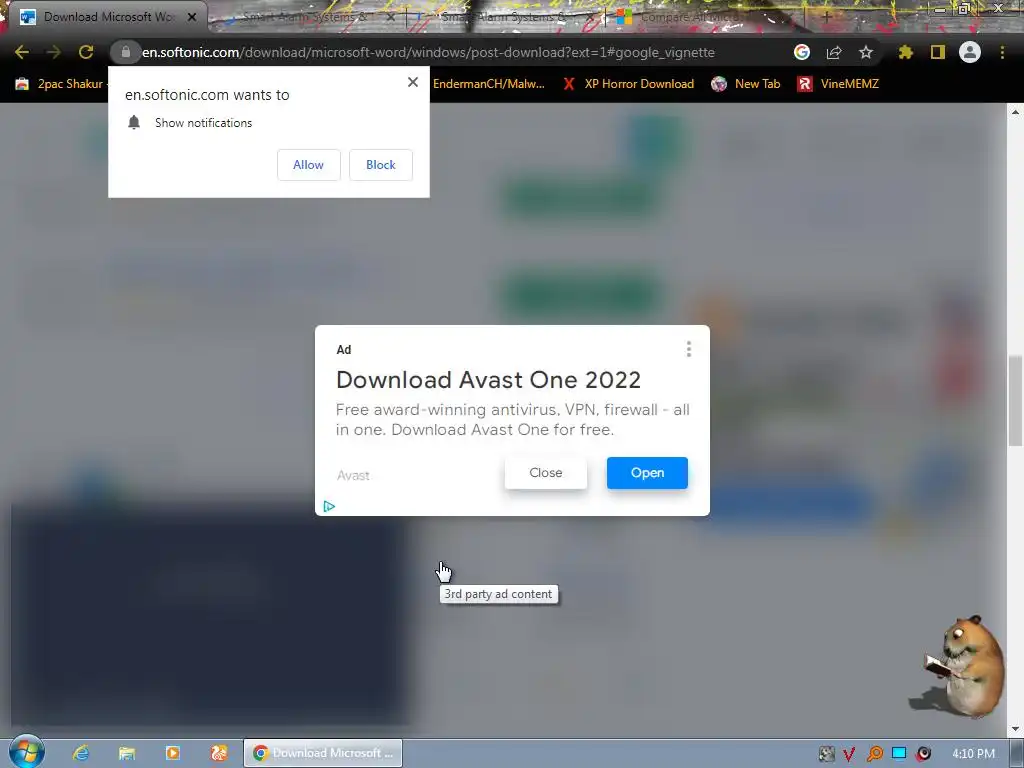The height and width of the screenshot is (768, 1024).
Task: Click the Google icon in address bar
Action: 802,52
